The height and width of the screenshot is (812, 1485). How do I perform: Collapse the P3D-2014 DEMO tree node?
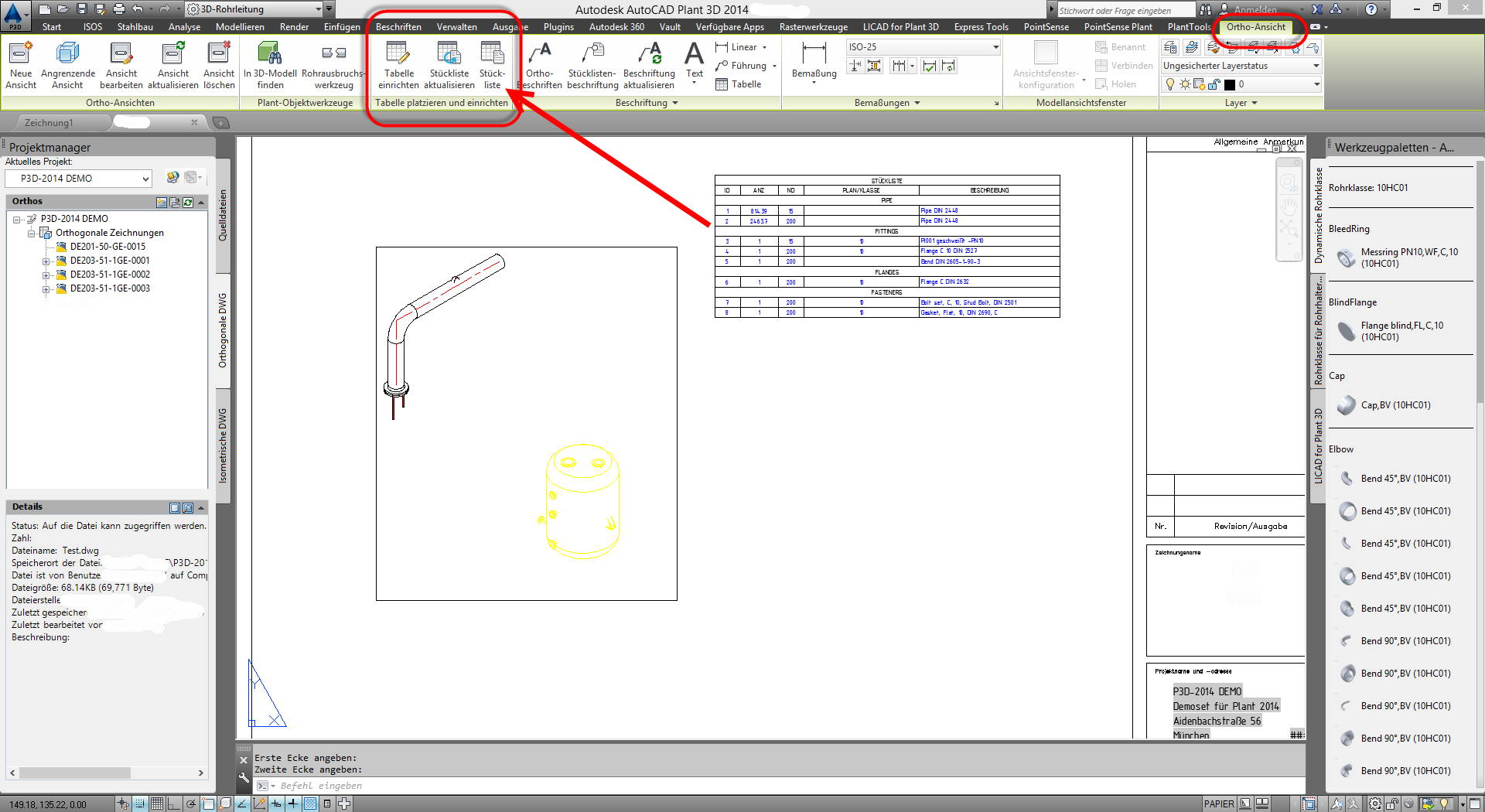click(17, 220)
